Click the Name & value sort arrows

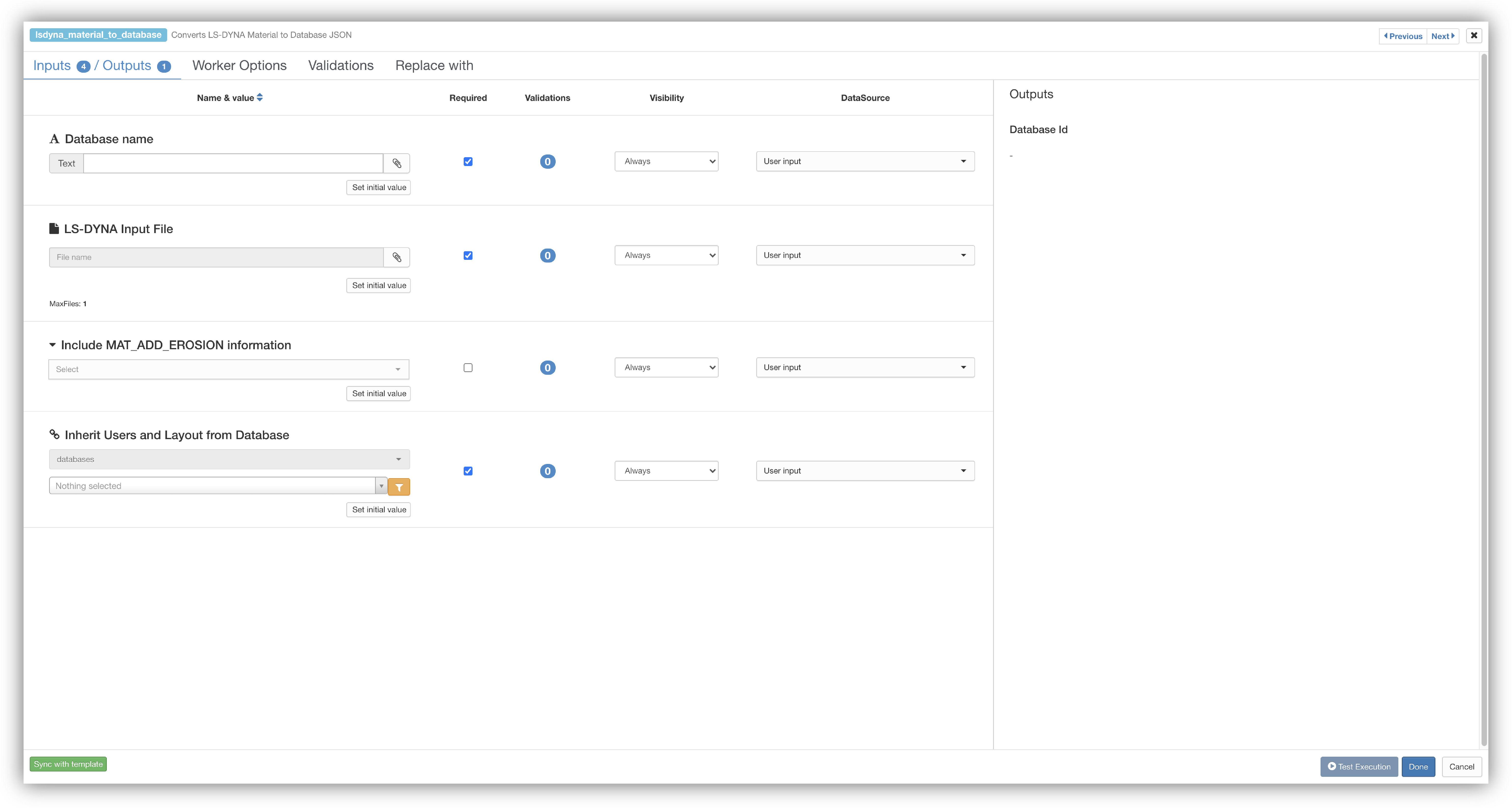259,98
